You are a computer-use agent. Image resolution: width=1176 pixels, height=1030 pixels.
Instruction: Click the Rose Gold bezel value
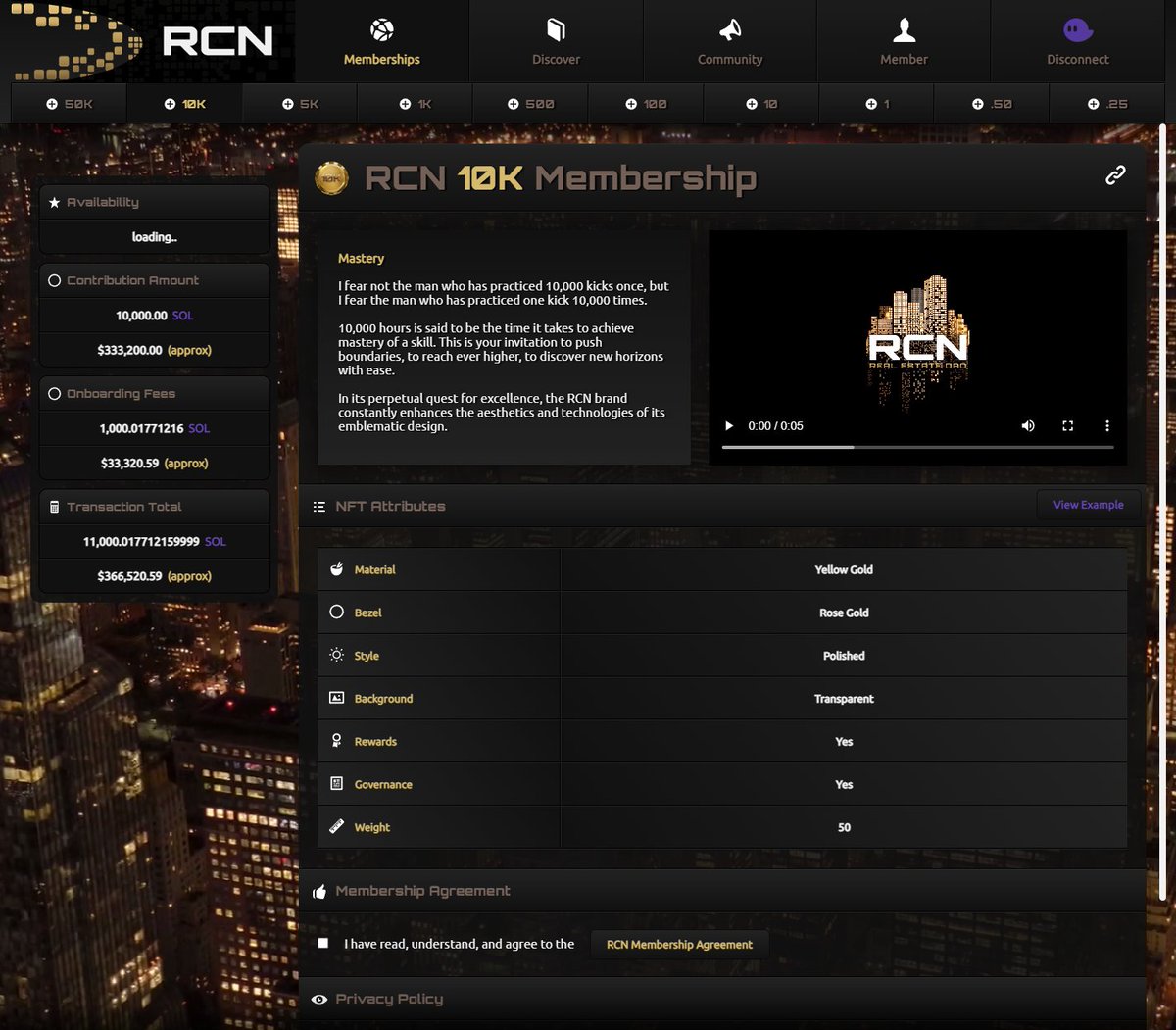tap(844, 613)
